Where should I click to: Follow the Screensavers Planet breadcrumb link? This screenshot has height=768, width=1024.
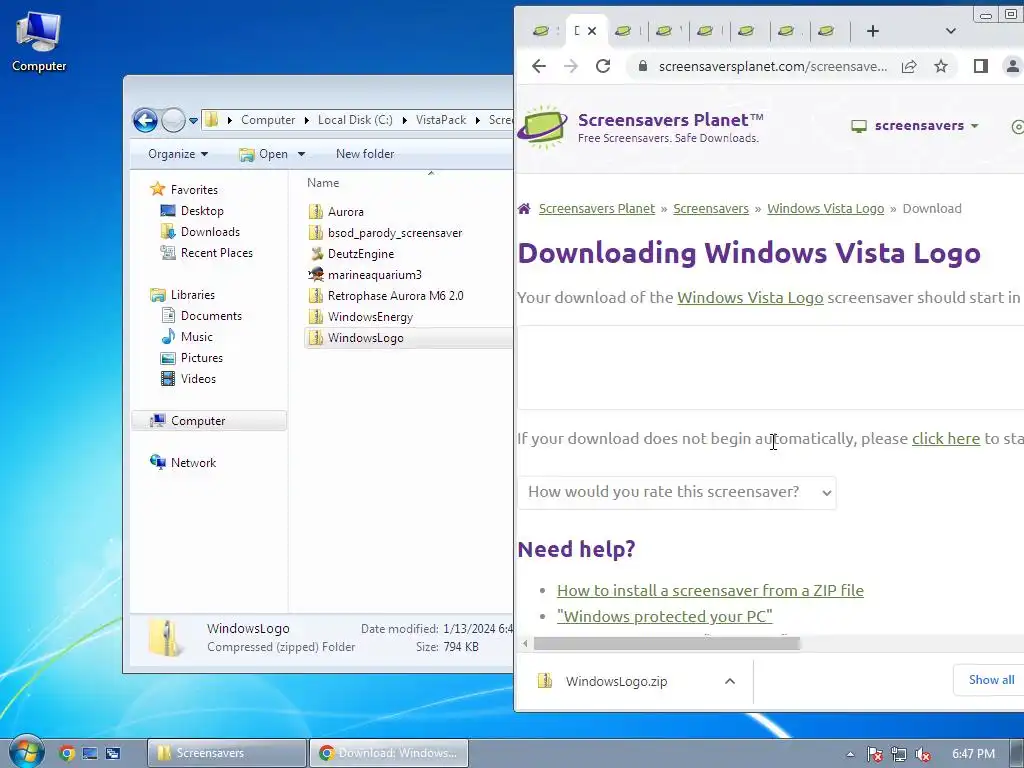tap(596, 208)
